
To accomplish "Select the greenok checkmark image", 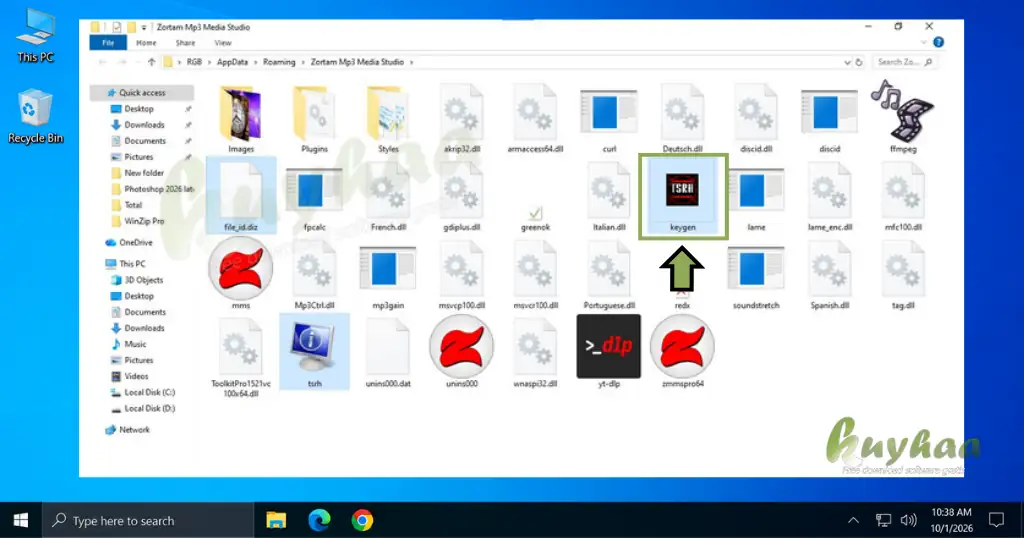I will pyautogui.click(x=535, y=213).
